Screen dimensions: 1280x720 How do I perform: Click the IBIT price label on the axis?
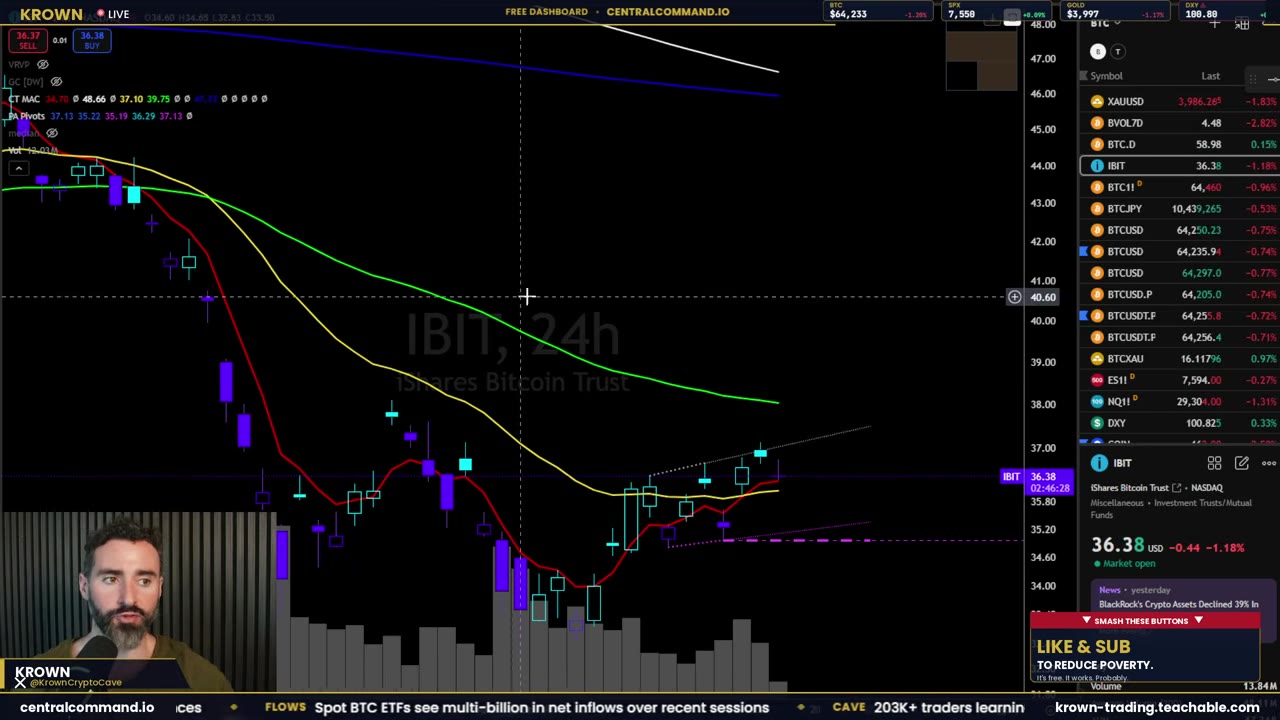[x=1037, y=482]
